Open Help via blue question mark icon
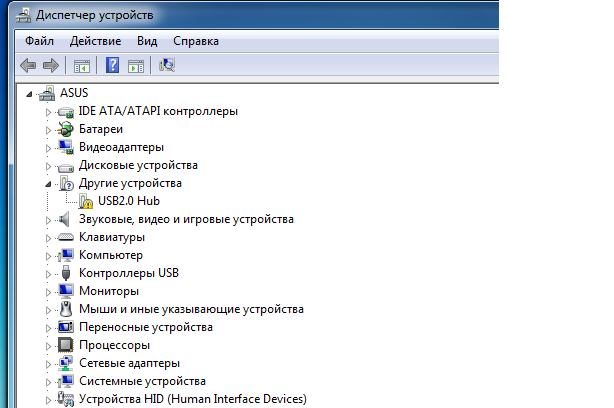614x408 pixels. [112, 65]
